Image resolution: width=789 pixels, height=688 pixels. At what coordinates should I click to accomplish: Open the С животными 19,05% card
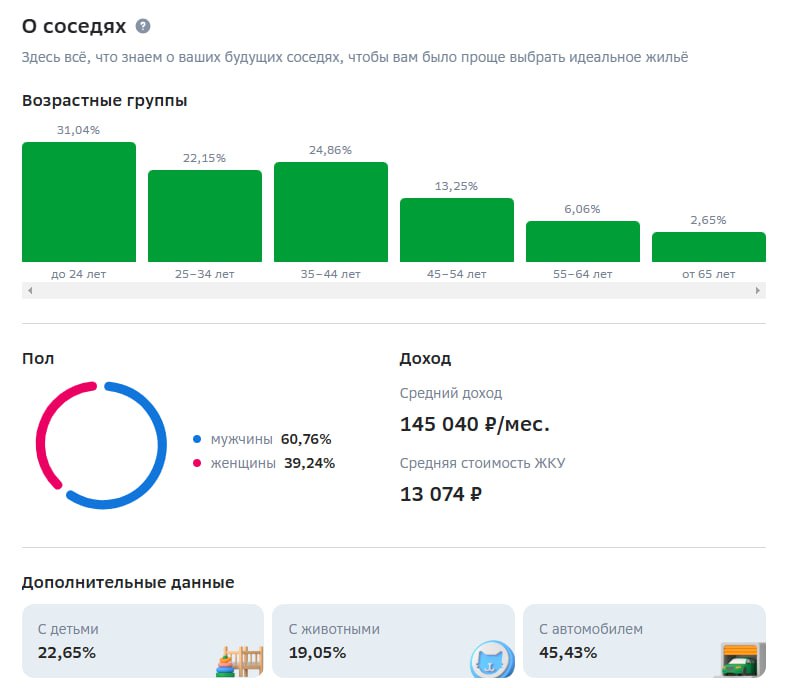(x=370, y=641)
